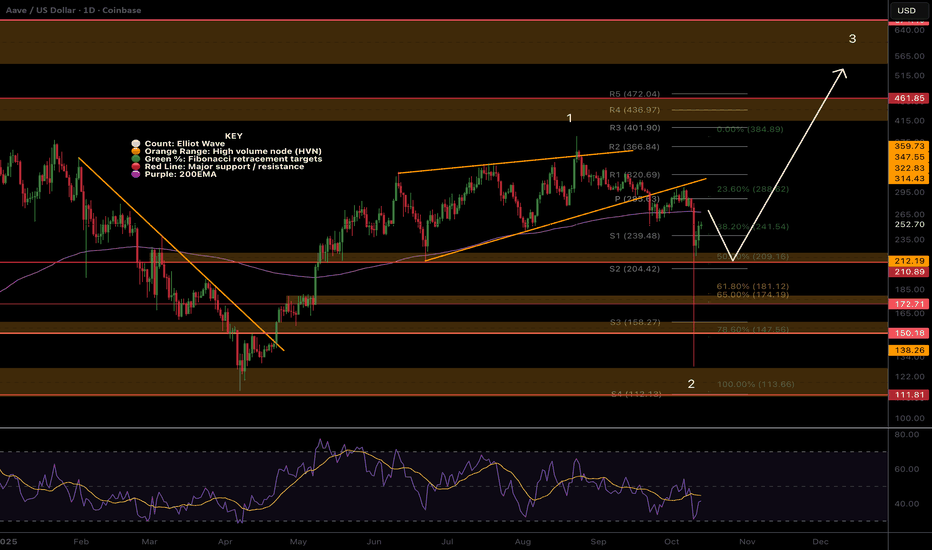Open the USD currency selector
The image size is (932, 550).
[908, 11]
